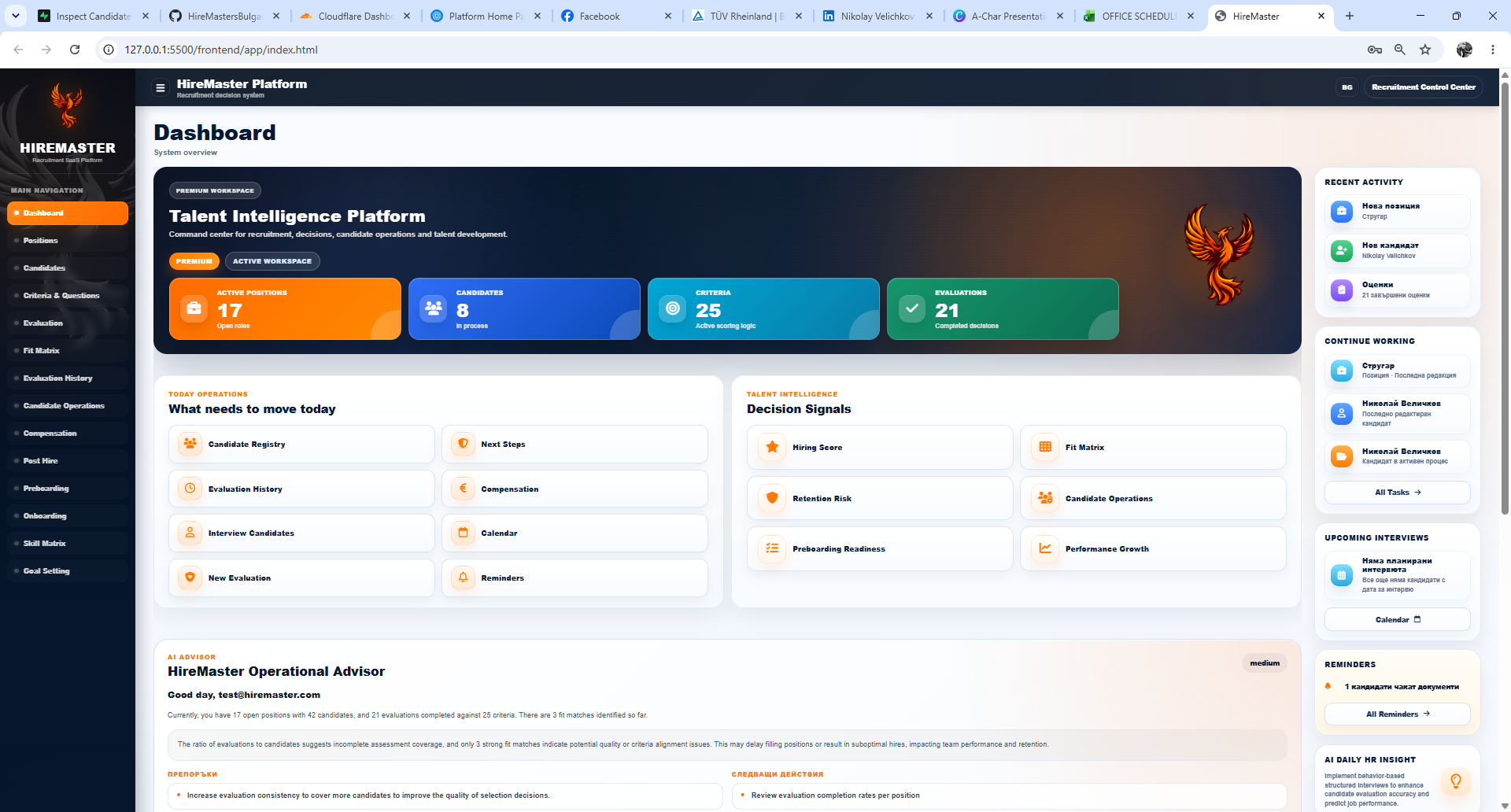Click the Fit Matrix grid icon

pos(1045,447)
